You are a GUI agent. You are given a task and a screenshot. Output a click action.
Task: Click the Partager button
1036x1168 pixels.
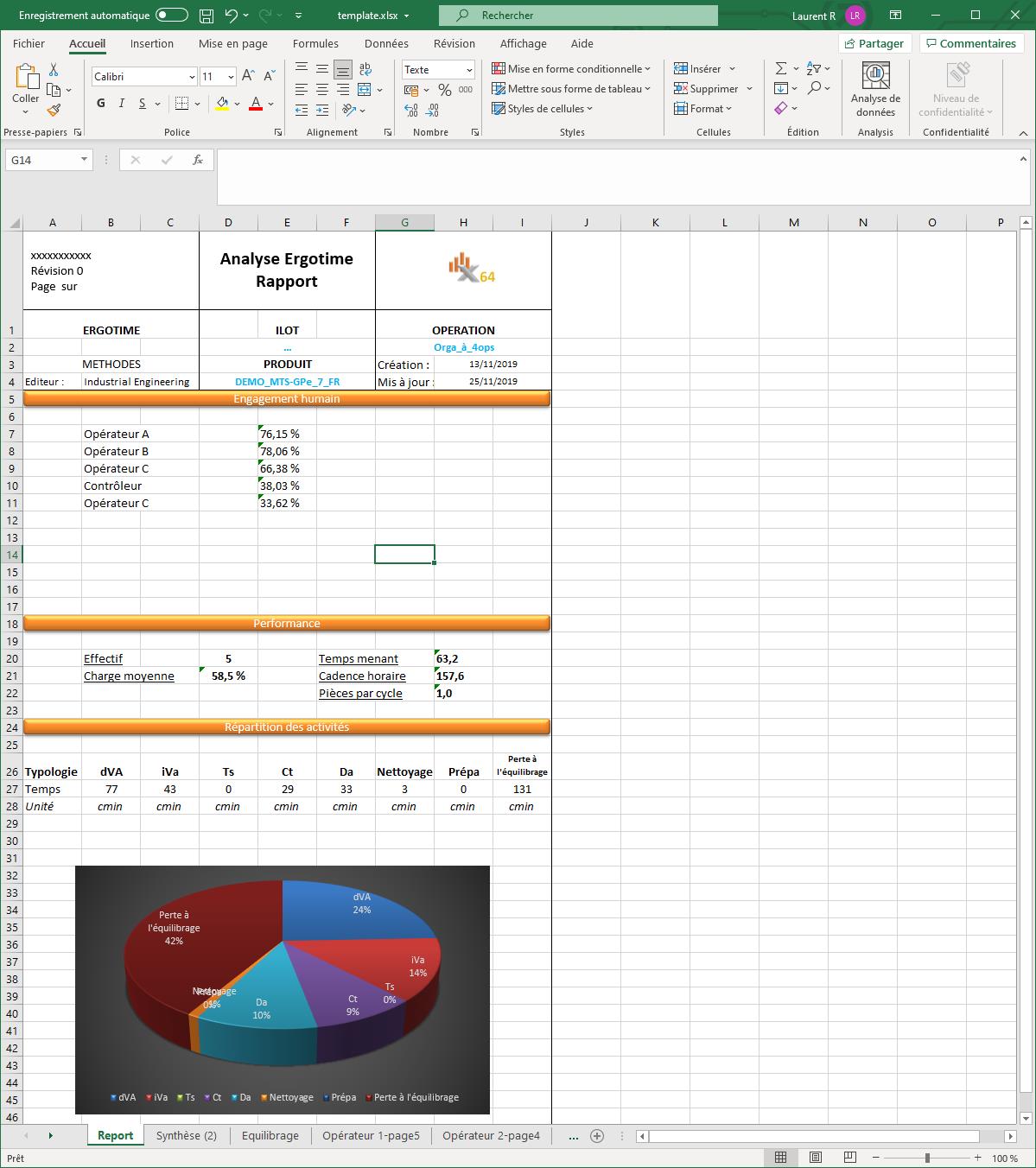coord(874,44)
